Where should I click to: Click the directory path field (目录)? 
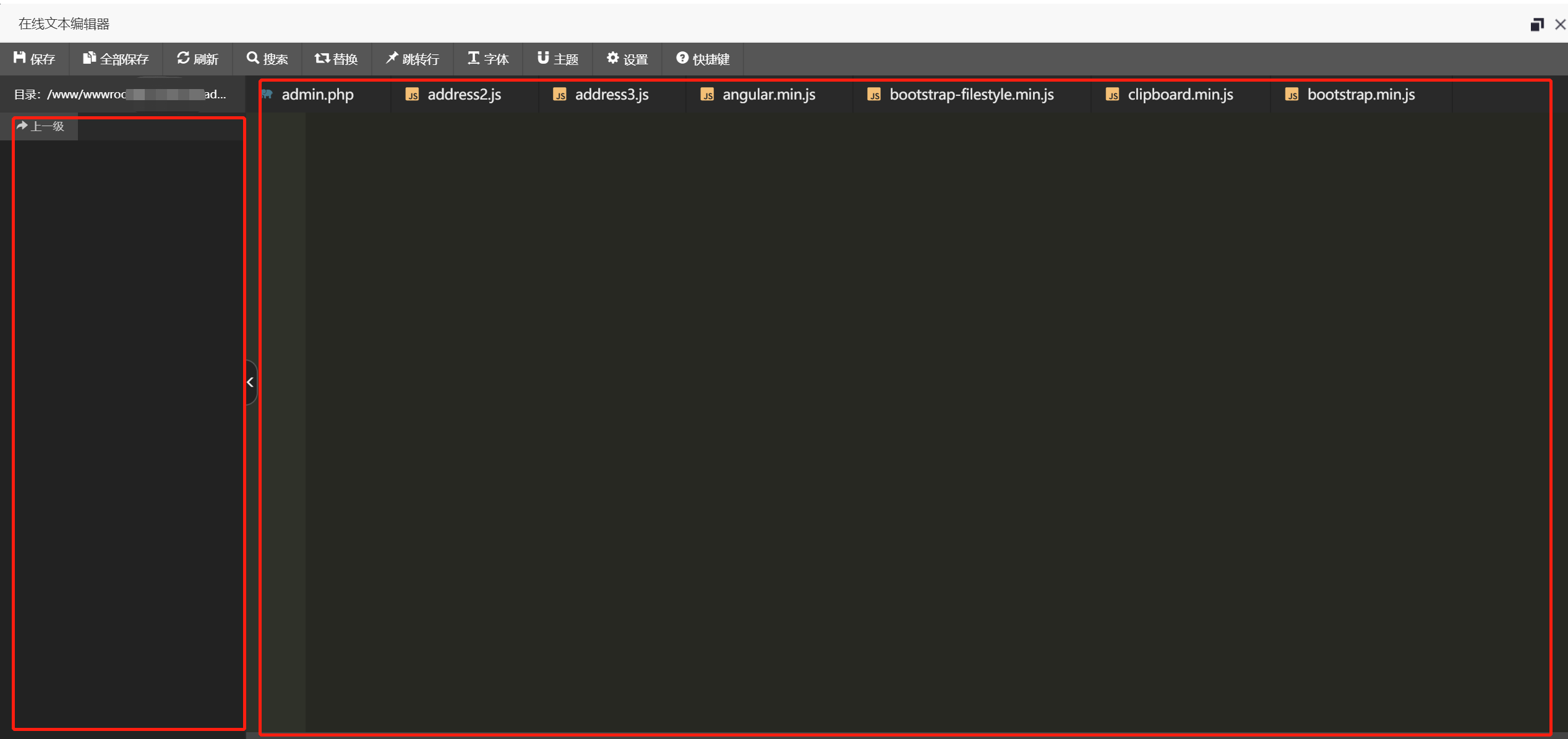(121, 95)
